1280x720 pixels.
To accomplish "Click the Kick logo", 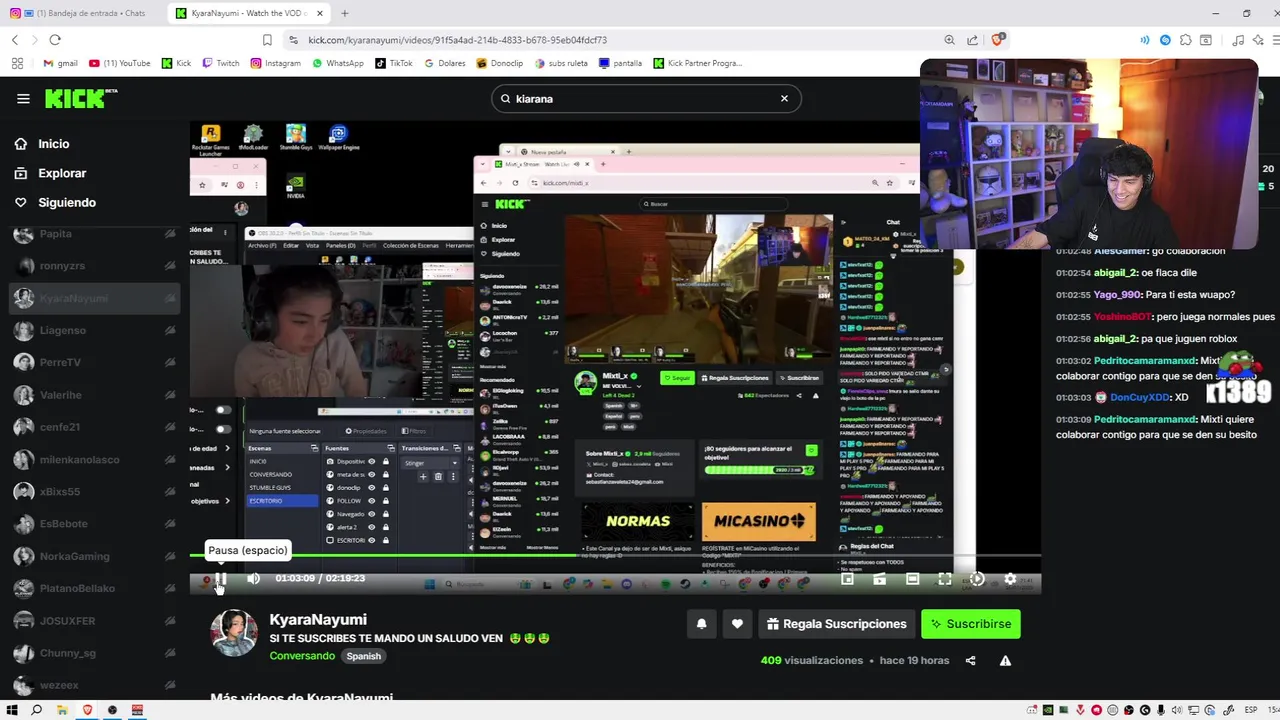I will (x=81, y=98).
